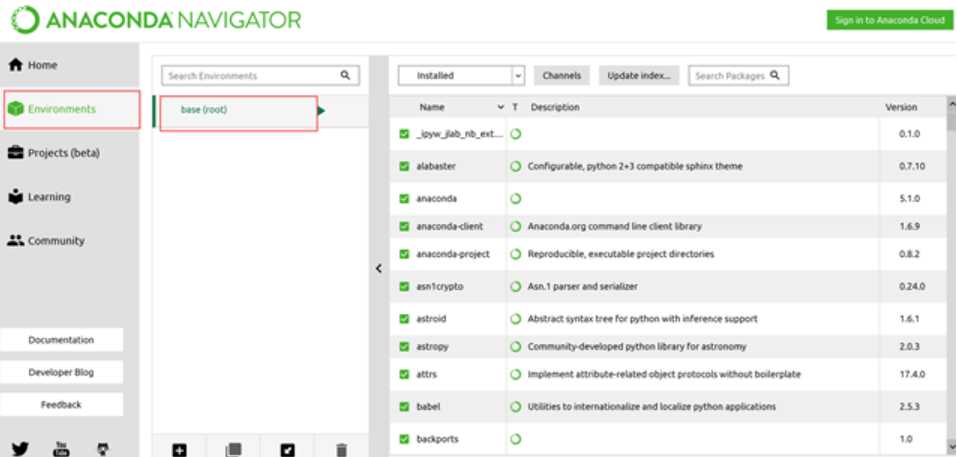Viewport: 957px width, 457px height.
Task: Click the astropy description text
Action: [637, 347]
